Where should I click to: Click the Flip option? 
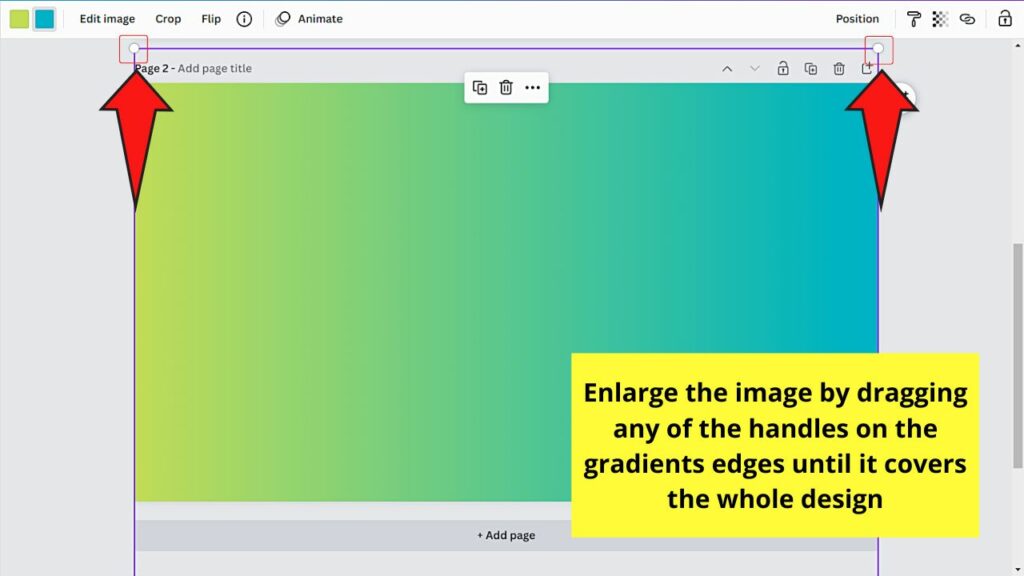(211, 18)
